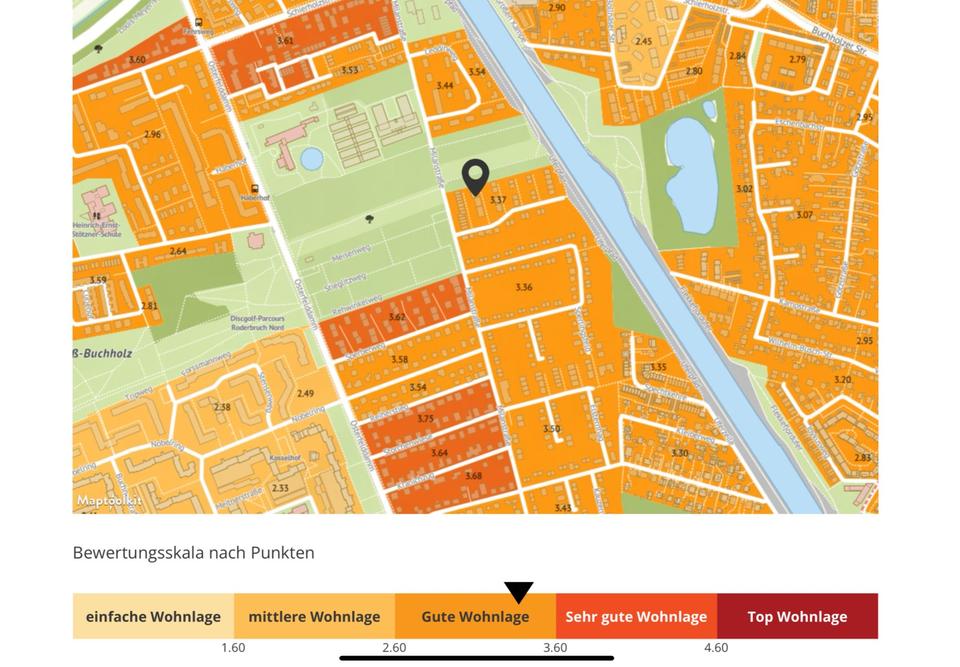Select the 'Sehr gute Wohnlage' scale segment
Image resolution: width=960 pixels, height=667 pixels.
[636, 616]
